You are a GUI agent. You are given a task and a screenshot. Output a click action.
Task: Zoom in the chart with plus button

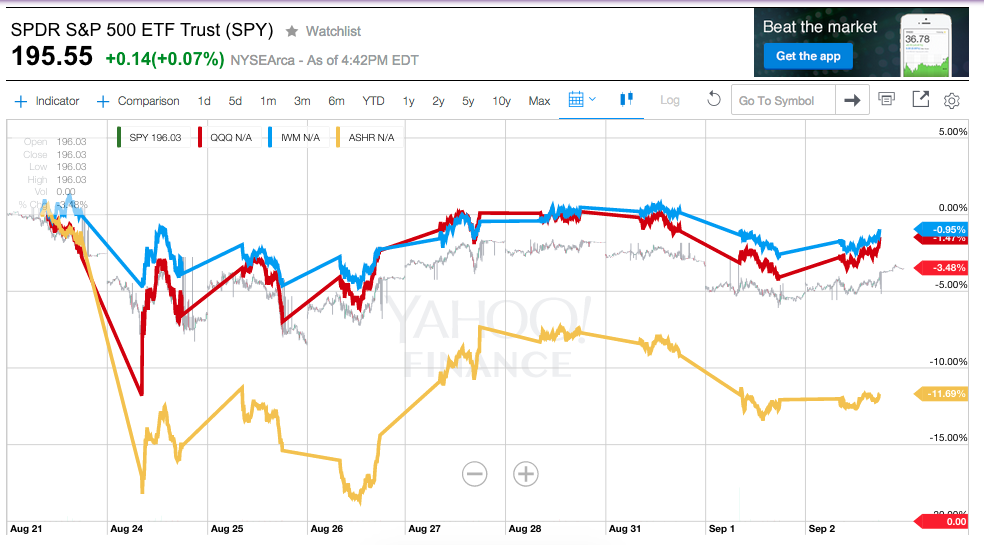526,474
